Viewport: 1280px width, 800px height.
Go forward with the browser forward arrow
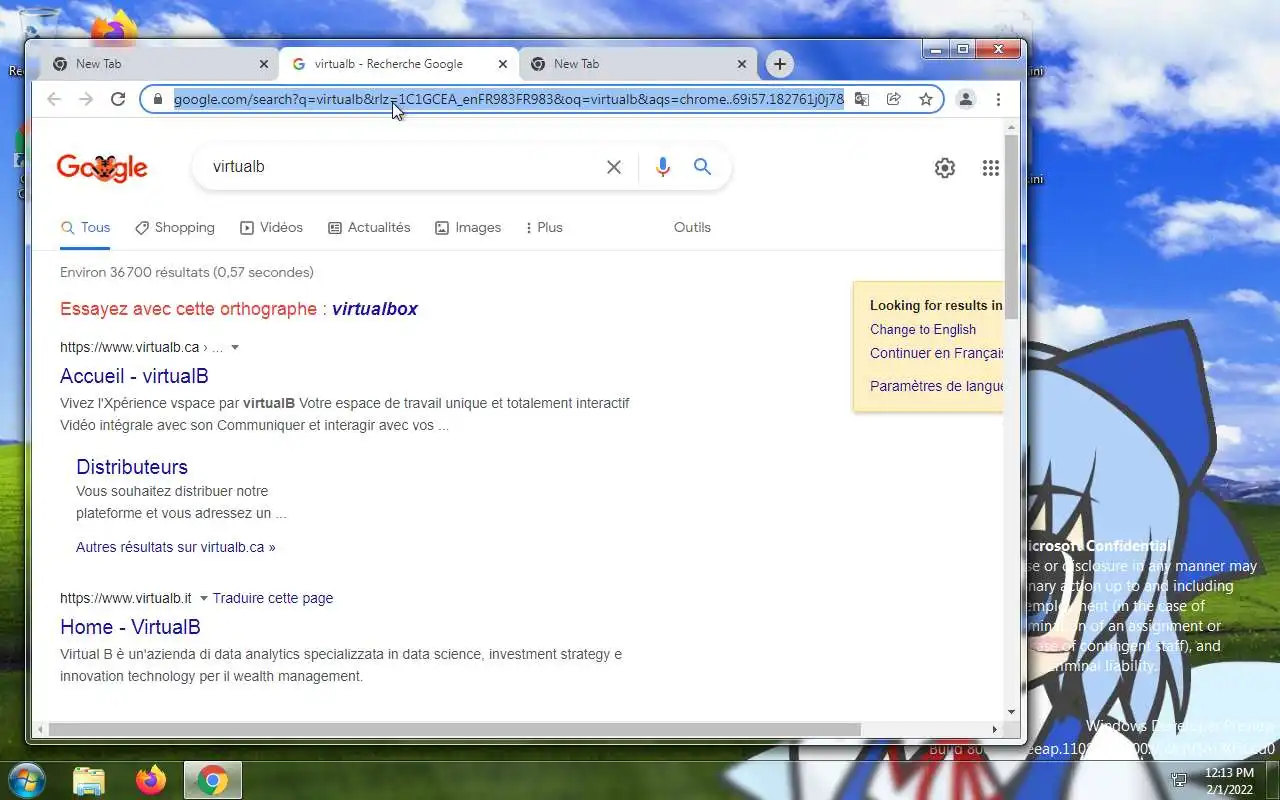tap(86, 99)
